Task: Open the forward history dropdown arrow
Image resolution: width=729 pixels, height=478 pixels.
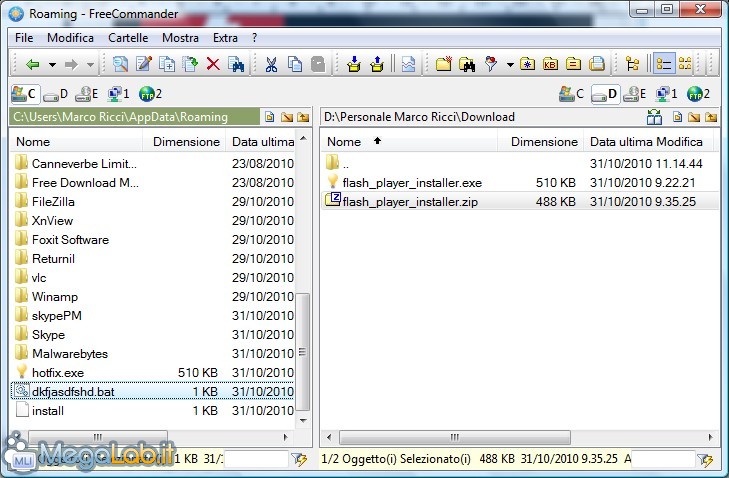Action: [91, 65]
